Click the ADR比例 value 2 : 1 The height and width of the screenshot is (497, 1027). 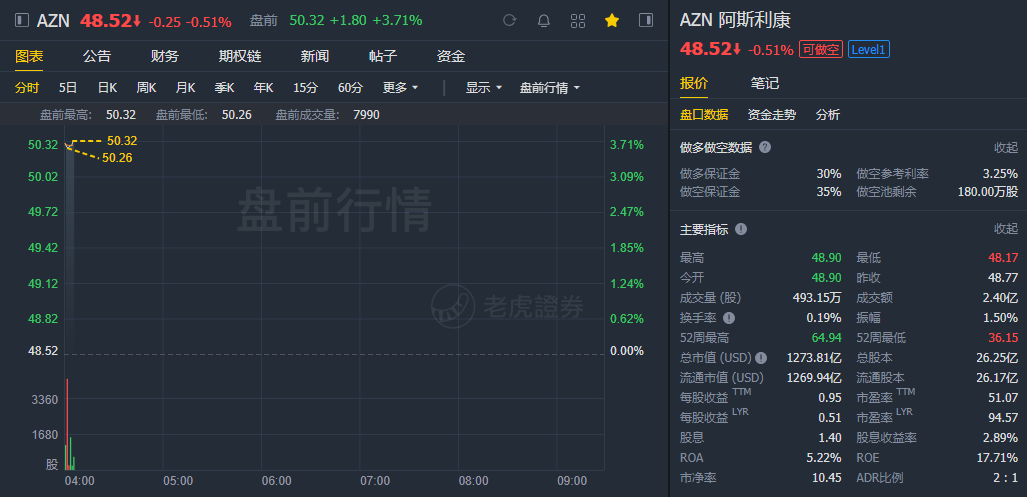click(1004, 478)
